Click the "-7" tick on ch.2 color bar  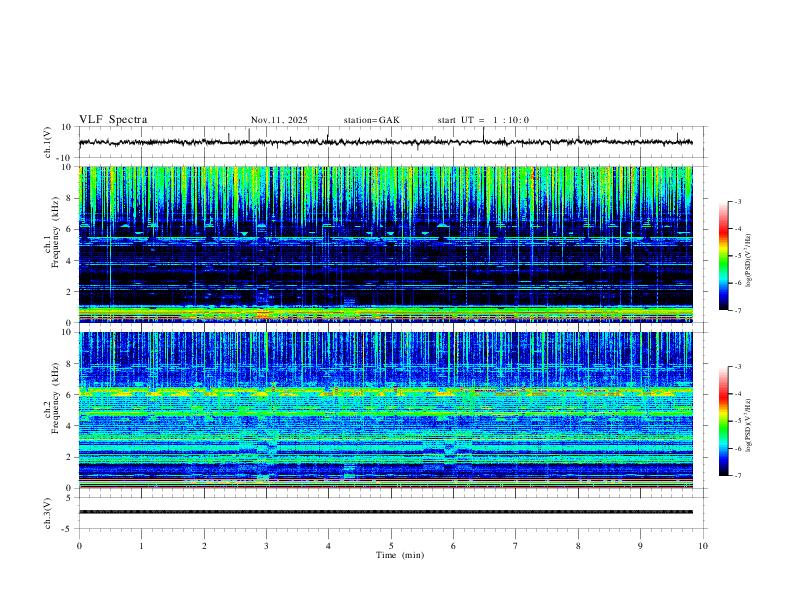point(737,476)
